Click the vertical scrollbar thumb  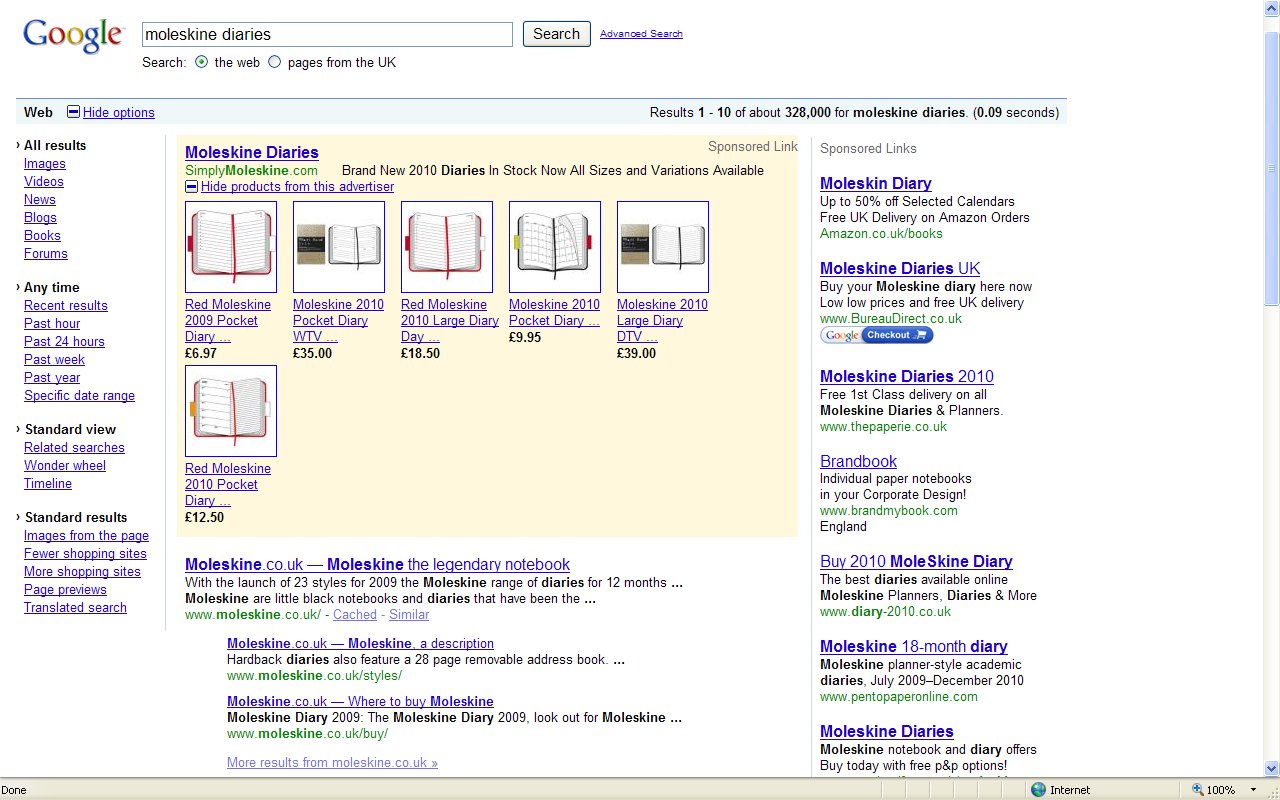(x=1272, y=168)
